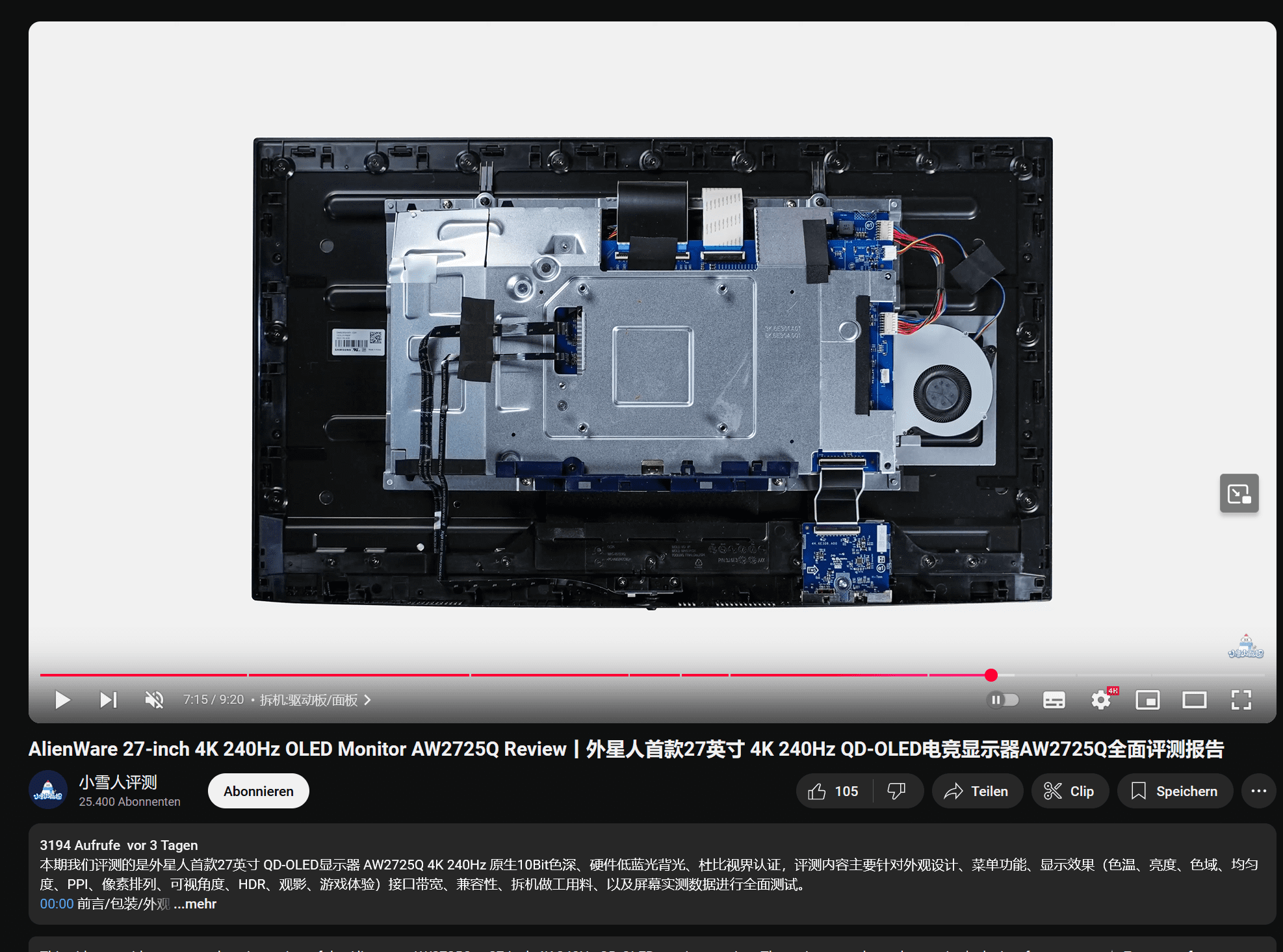The width and height of the screenshot is (1283, 952).
Task: Like the video with 105 likes
Action: (x=834, y=791)
